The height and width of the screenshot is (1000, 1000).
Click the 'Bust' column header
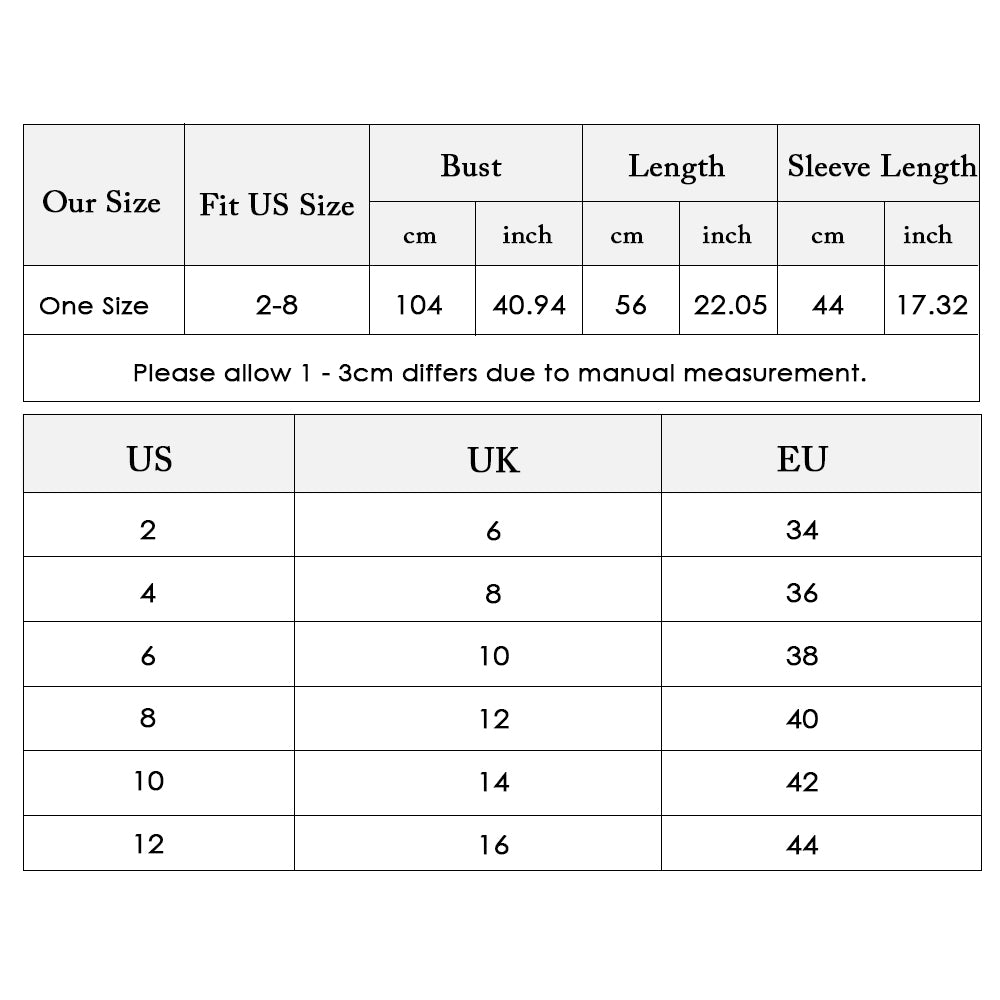(x=476, y=163)
